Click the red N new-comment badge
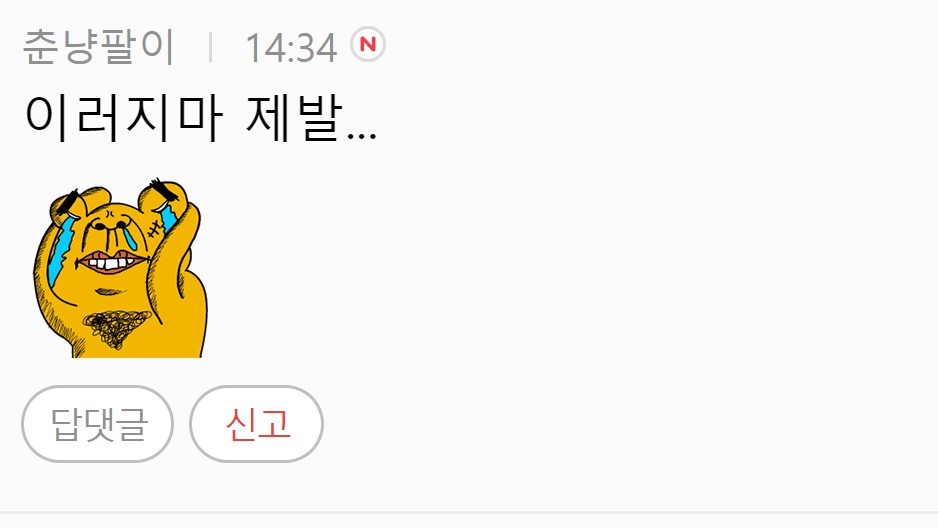The height and width of the screenshot is (528, 938). pyautogui.click(x=368, y=44)
